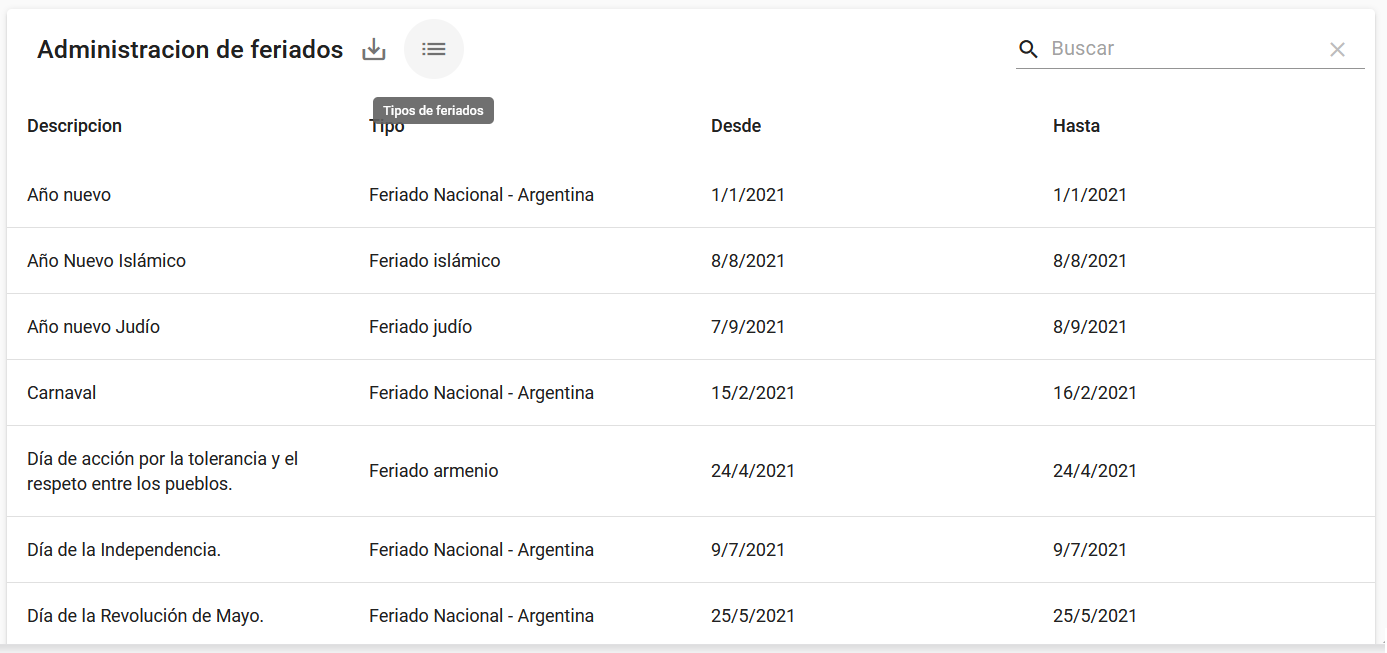Sort by the Hasta column header
Viewport: 1387px width, 653px height.
(1076, 126)
